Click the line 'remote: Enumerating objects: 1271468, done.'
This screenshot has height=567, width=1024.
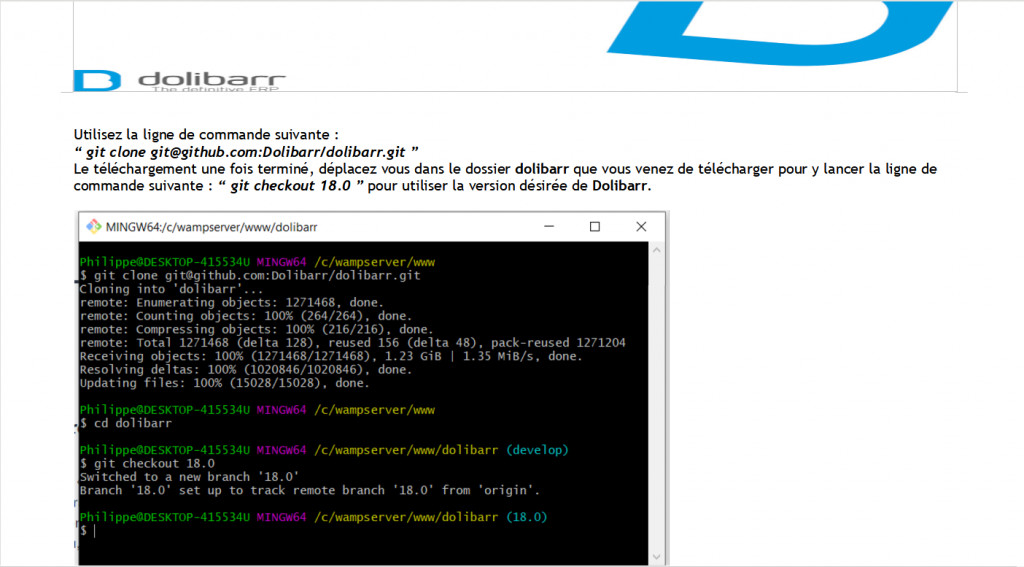[232, 302]
